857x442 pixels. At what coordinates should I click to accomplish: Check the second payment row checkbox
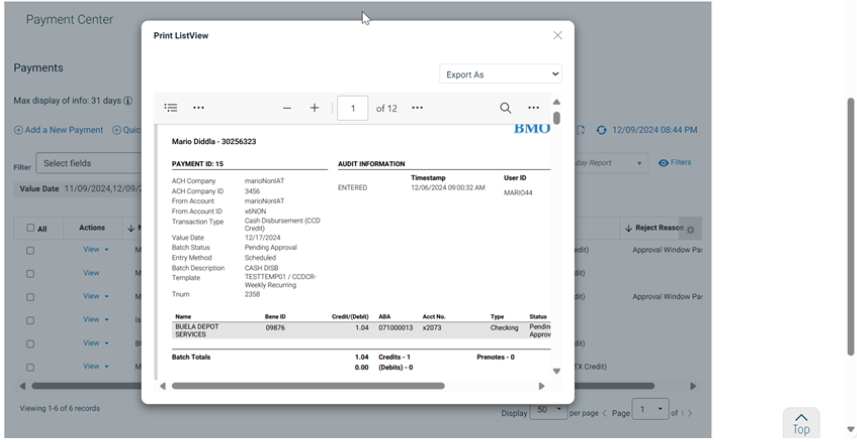pyautogui.click(x=30, y=274)
